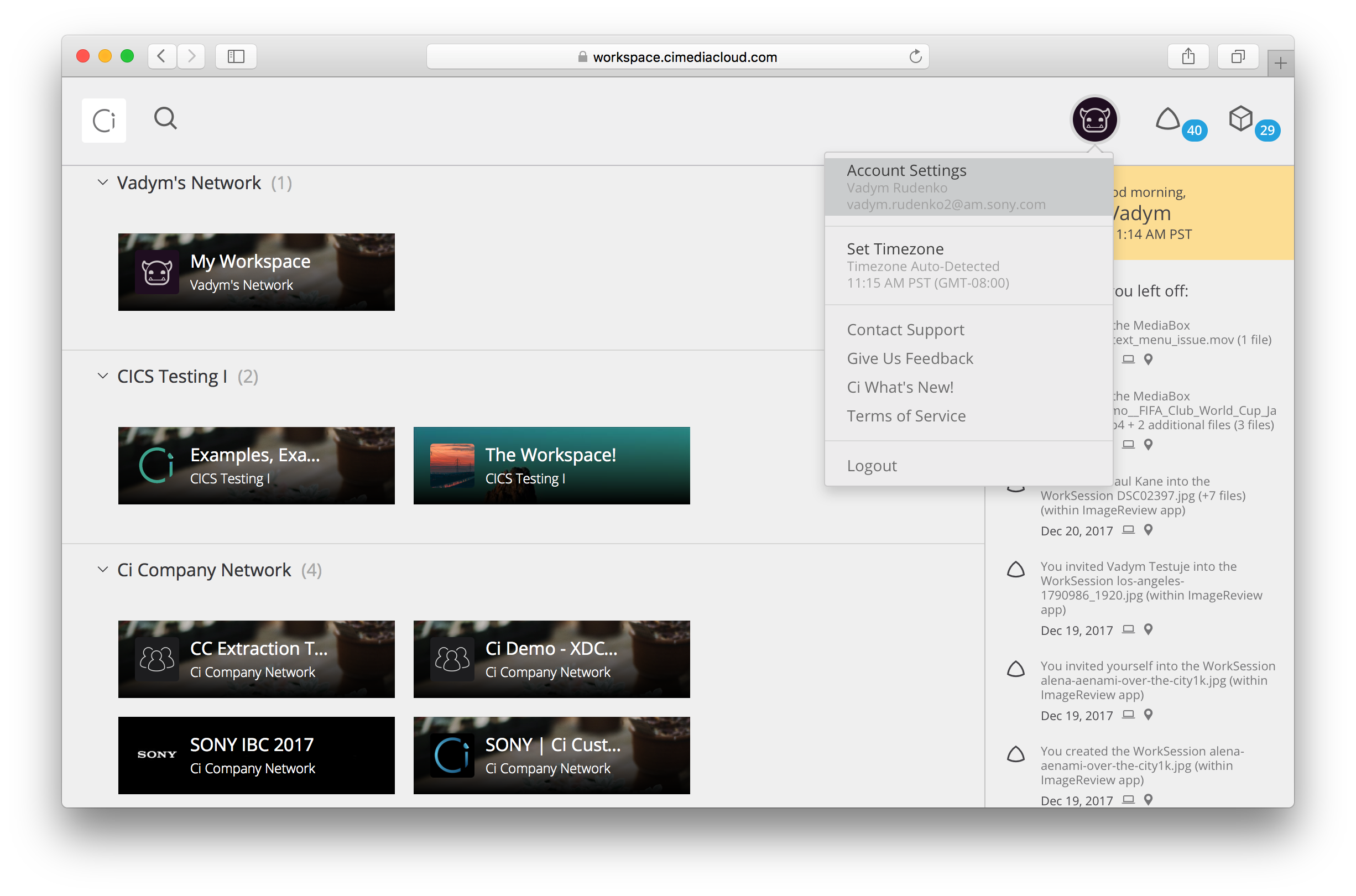Click Ci logo on Examples workspace card
Viewport: 1356px width, 896px height.
(x=157, y=466)
